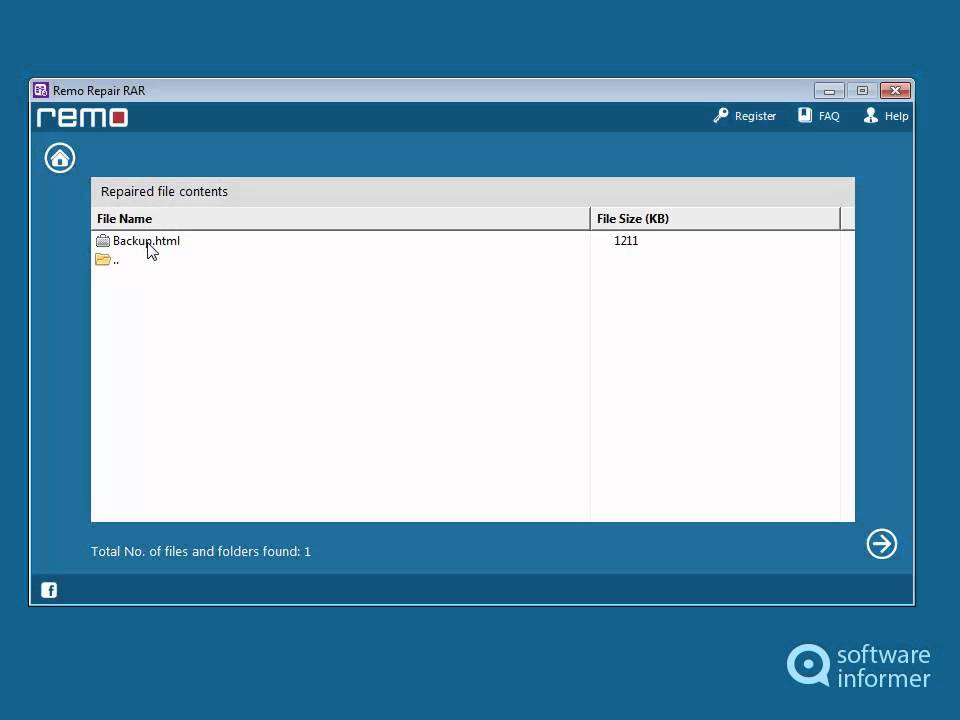Image resolution: width=960 pixels, height=720 pixels.
Task: Open the Register link
Action: coord(755,116)
